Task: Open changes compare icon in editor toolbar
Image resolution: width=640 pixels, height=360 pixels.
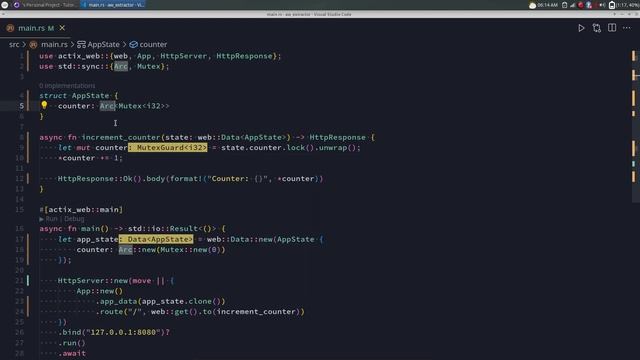Action: 596,28
